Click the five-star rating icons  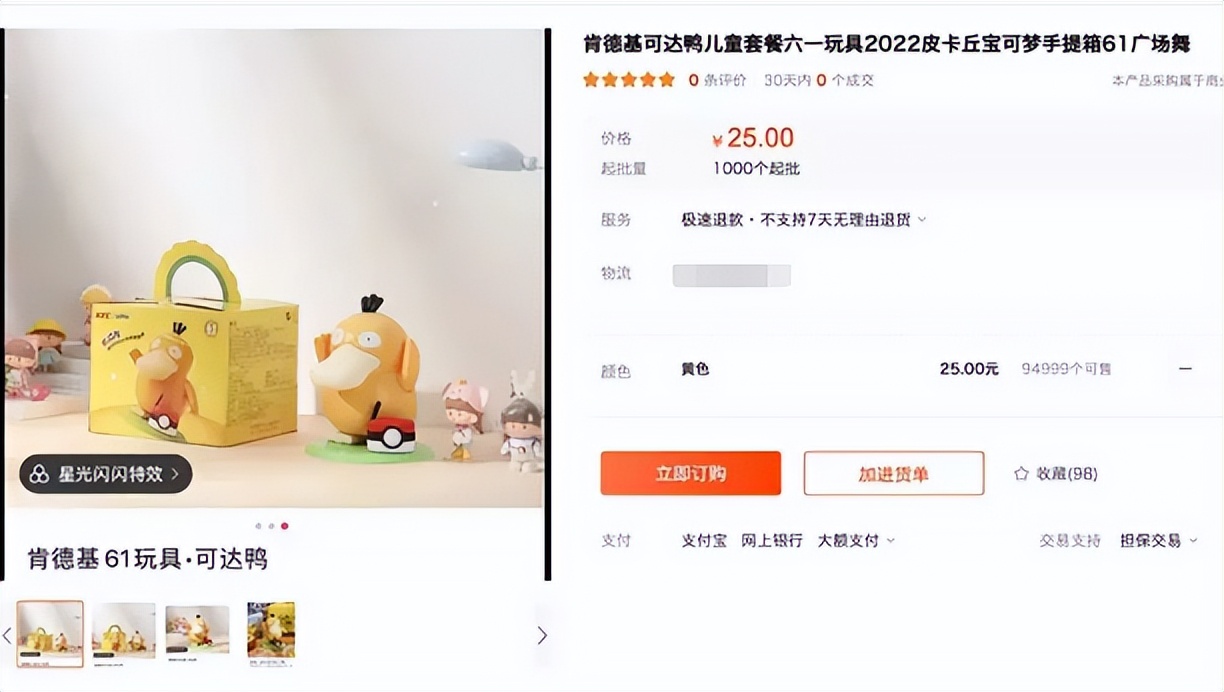[x=629, y=80]
